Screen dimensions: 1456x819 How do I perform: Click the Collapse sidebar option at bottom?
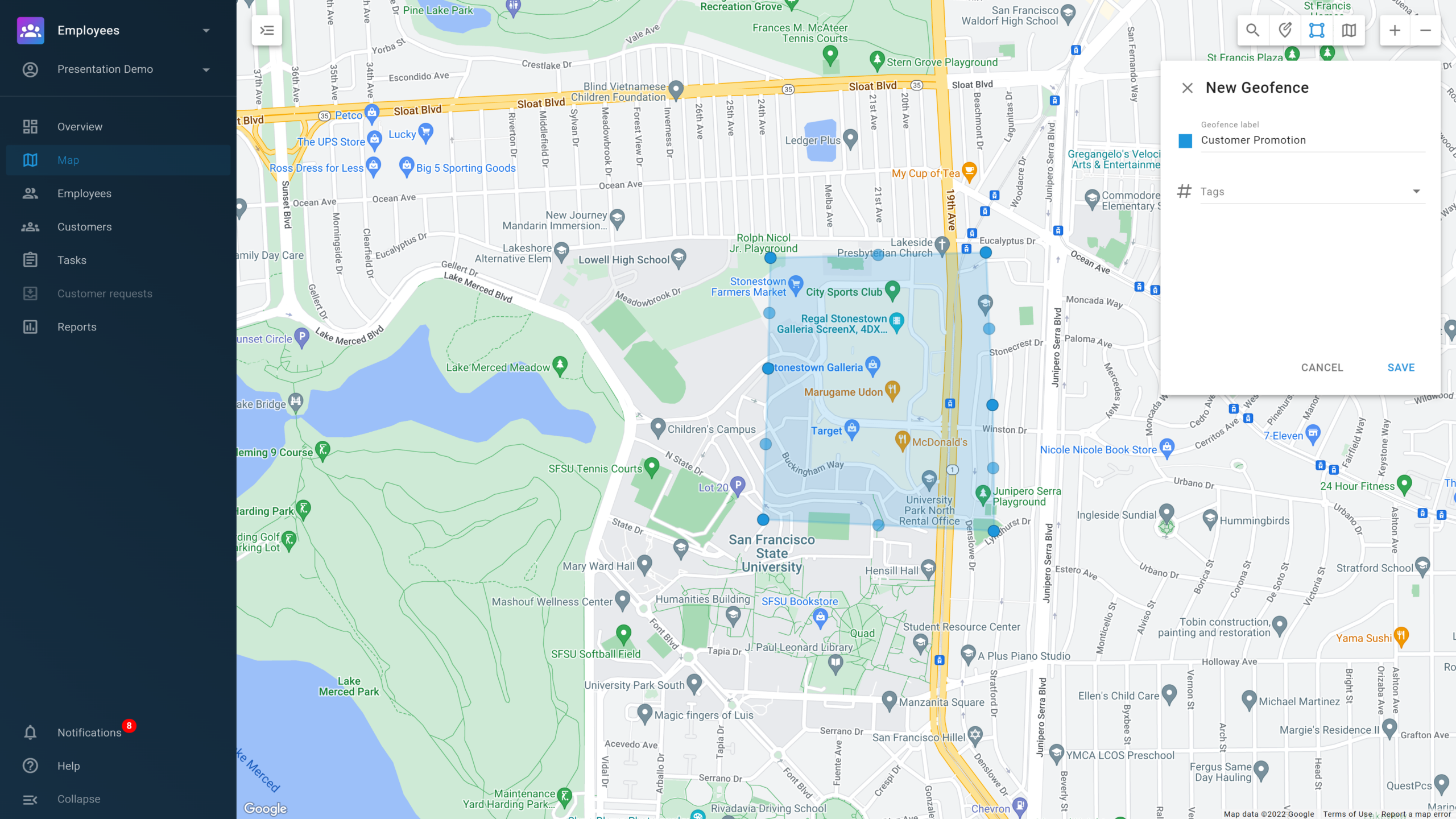78,798
